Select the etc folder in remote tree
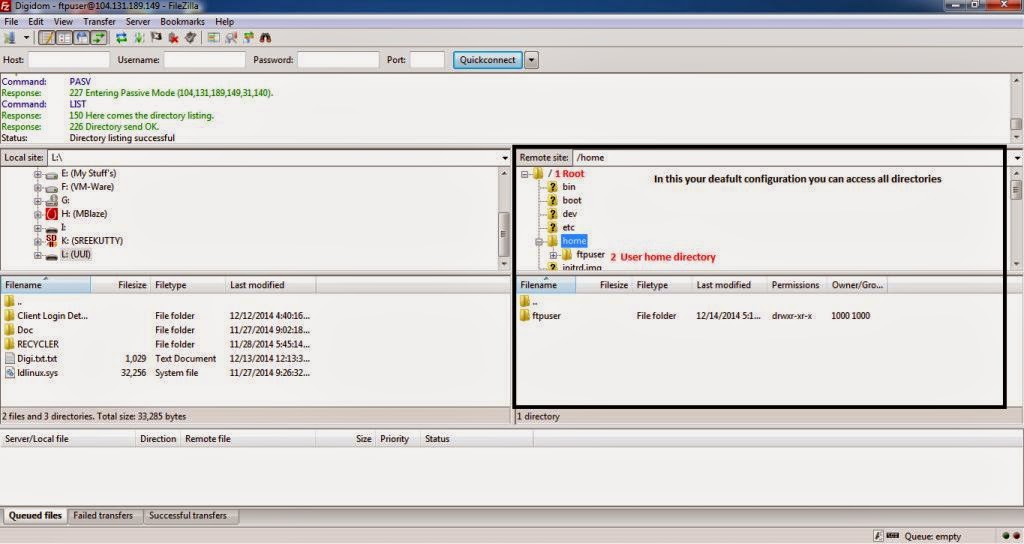The width and height of the screenshot is (1024, 544). (x=568, y=227)
